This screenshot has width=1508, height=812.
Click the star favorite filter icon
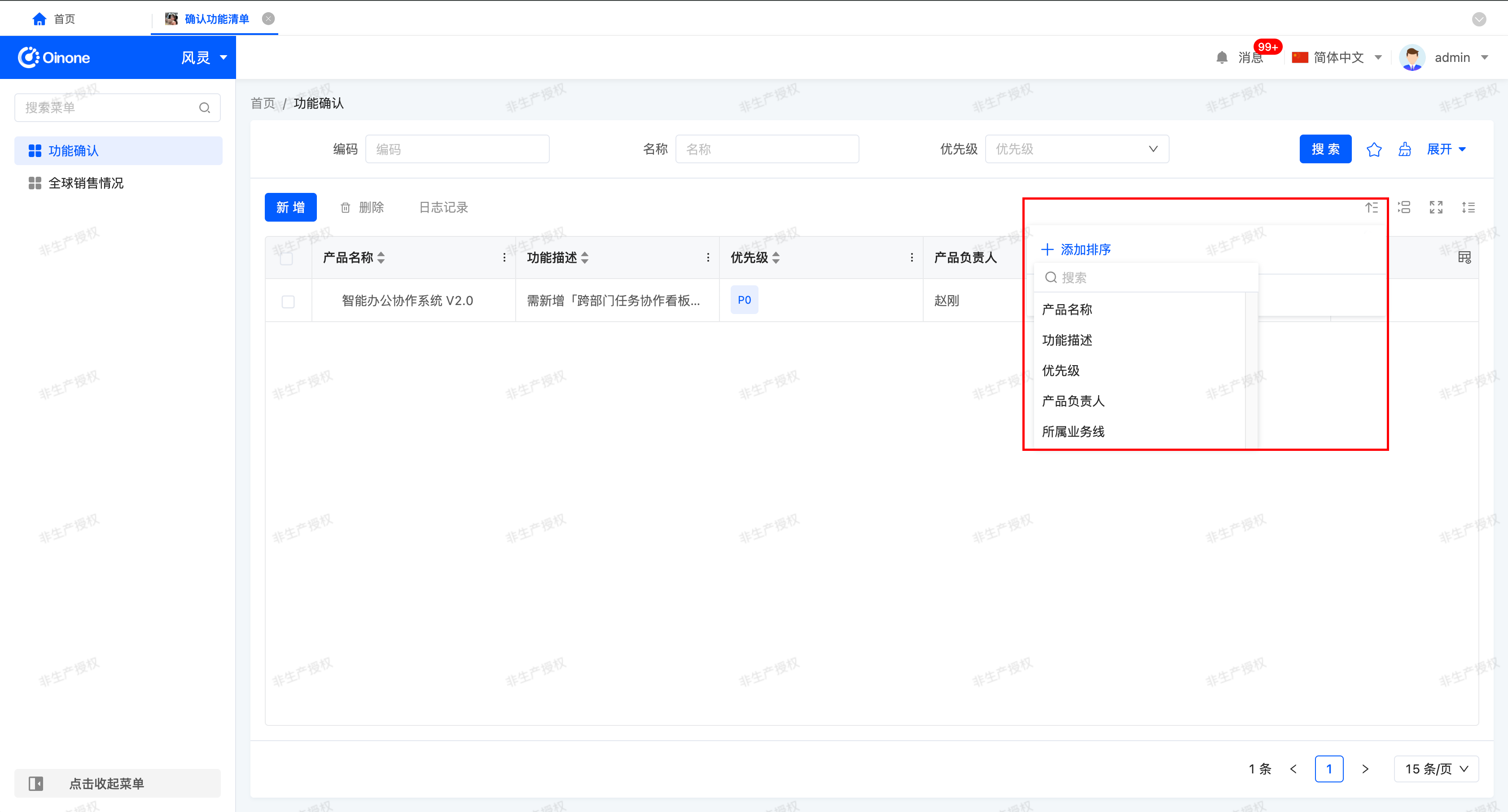point(1374,149)
